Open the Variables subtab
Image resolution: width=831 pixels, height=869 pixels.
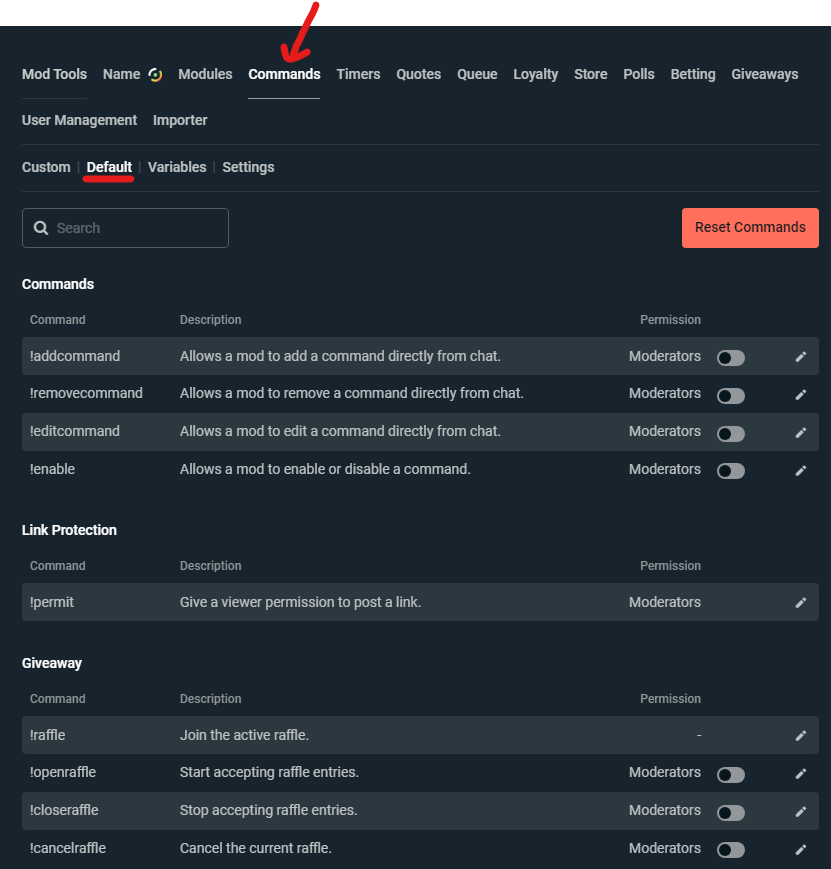click(177, 167)
